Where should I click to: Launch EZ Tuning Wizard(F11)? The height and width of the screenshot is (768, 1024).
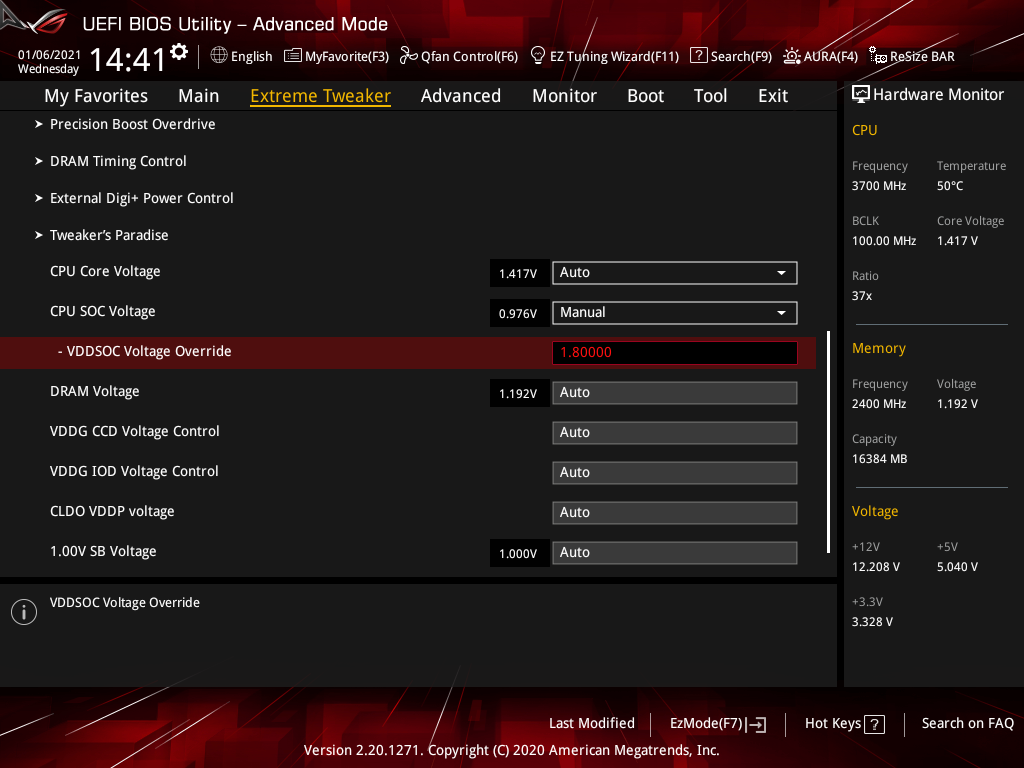click(x=605, y=56)
